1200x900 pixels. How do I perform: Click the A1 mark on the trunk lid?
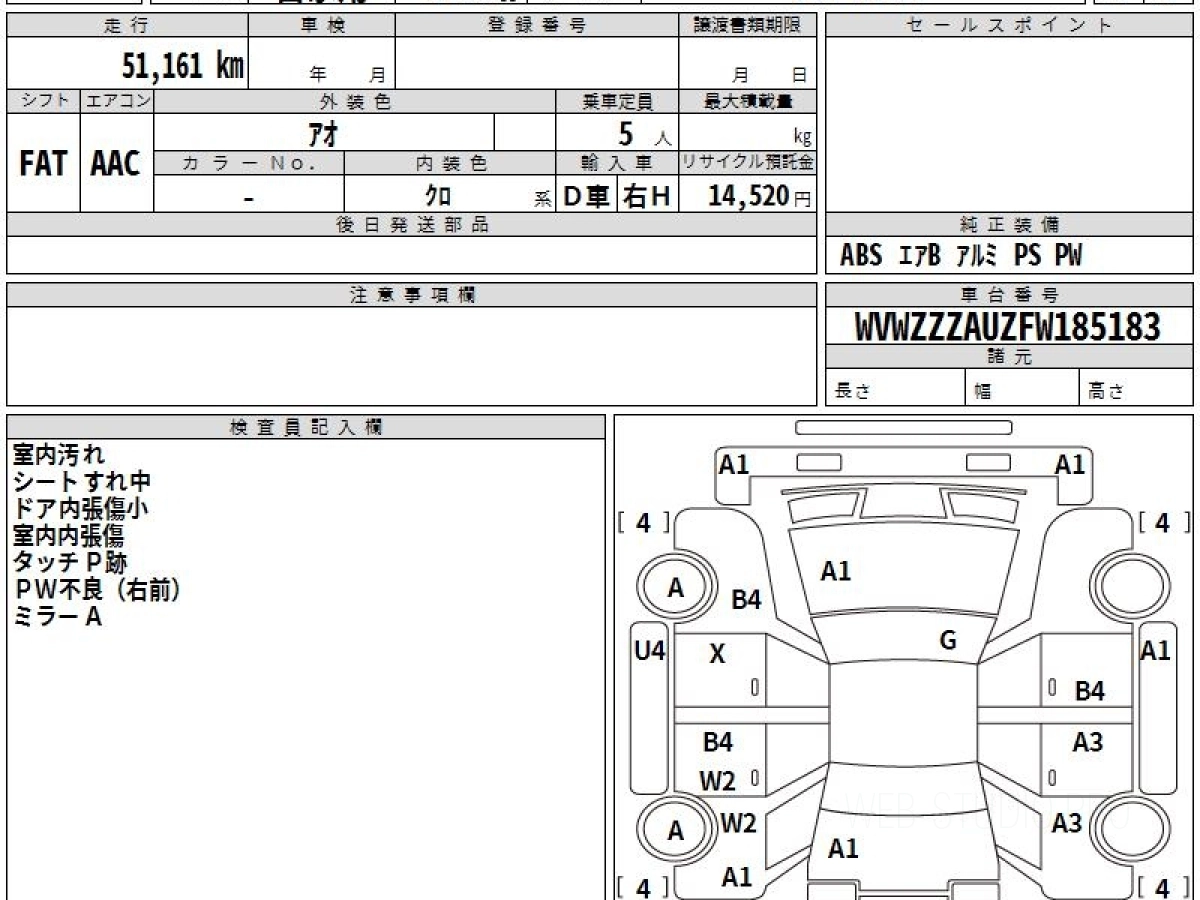coord(843,849)
